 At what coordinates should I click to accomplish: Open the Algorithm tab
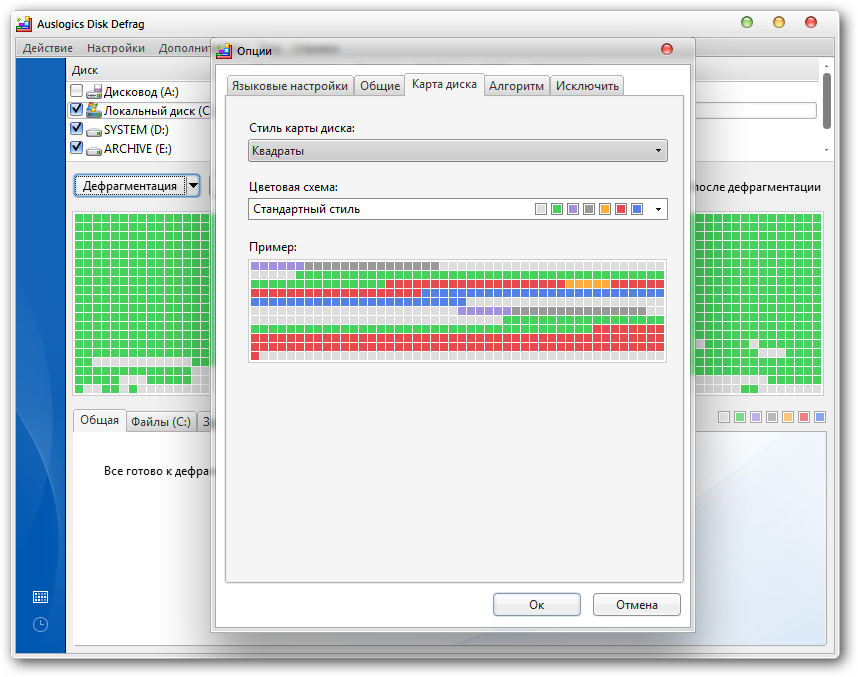[517, 86]
